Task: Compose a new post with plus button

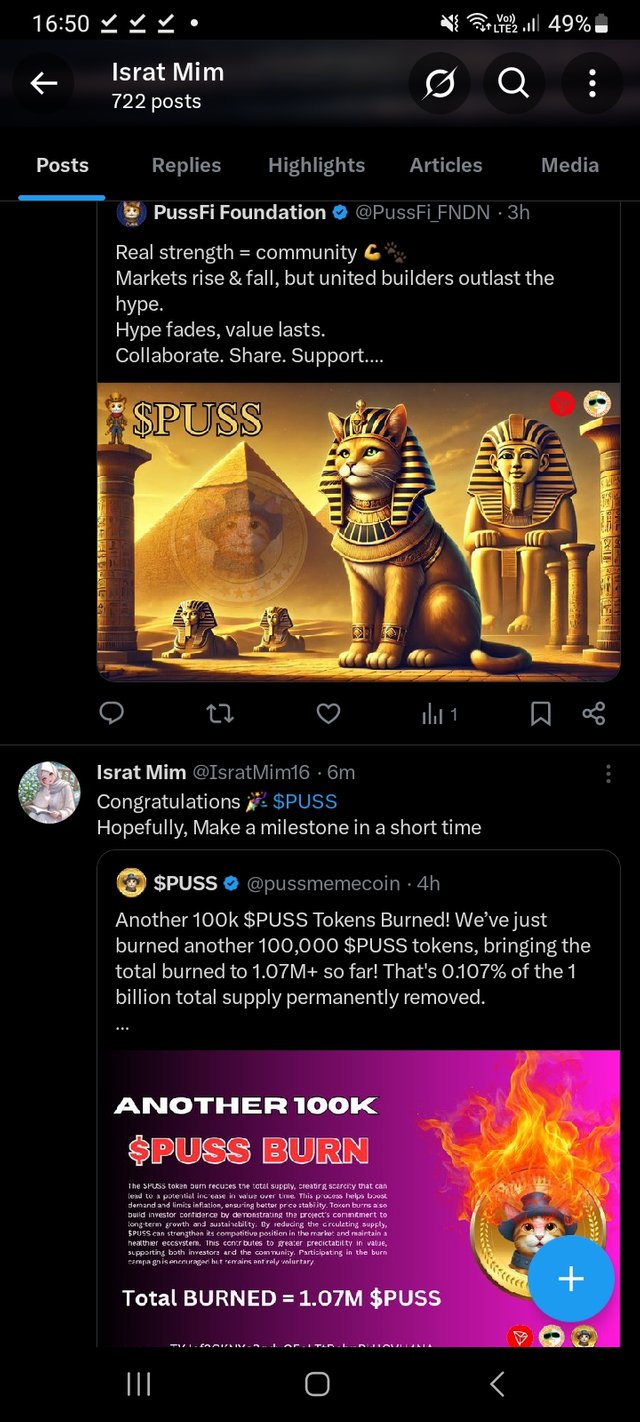Action: 571,1279
